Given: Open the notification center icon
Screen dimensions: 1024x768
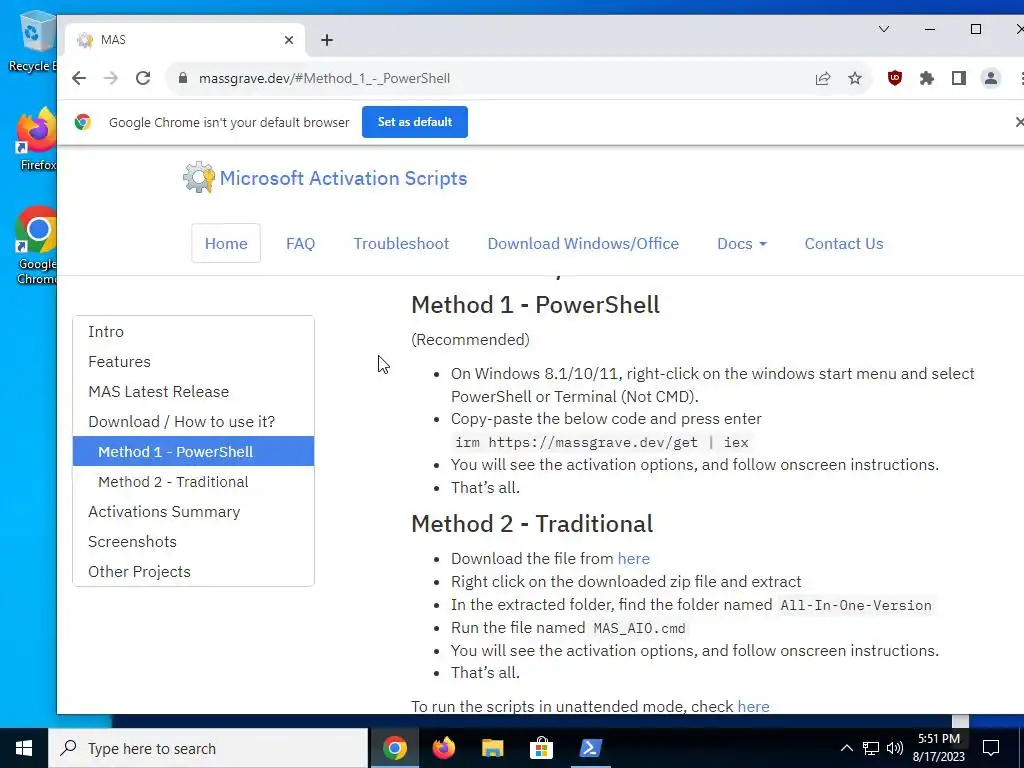Looking at the screenshot, I should [991, 748].
